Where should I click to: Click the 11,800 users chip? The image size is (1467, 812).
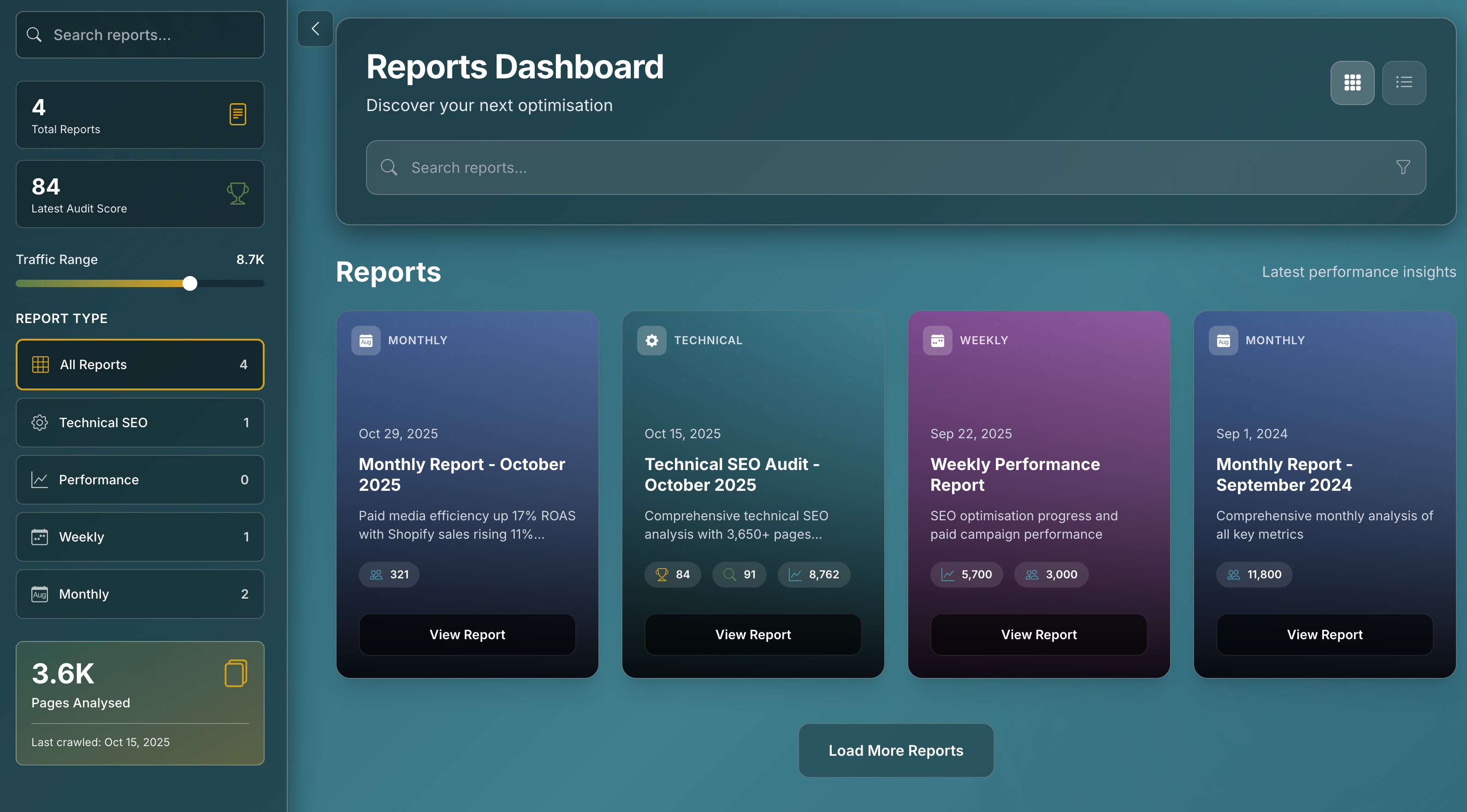1254,575
